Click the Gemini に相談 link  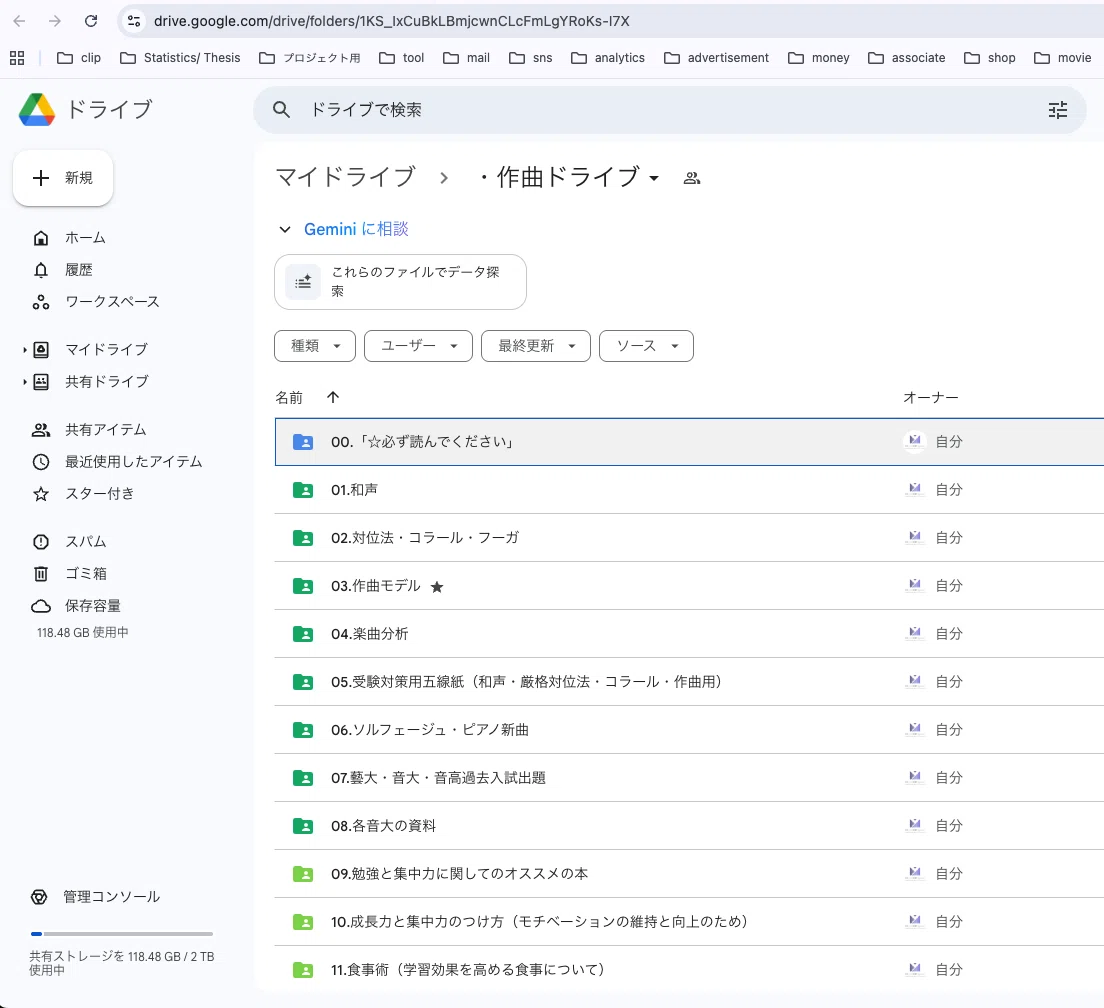click(356, 229)
